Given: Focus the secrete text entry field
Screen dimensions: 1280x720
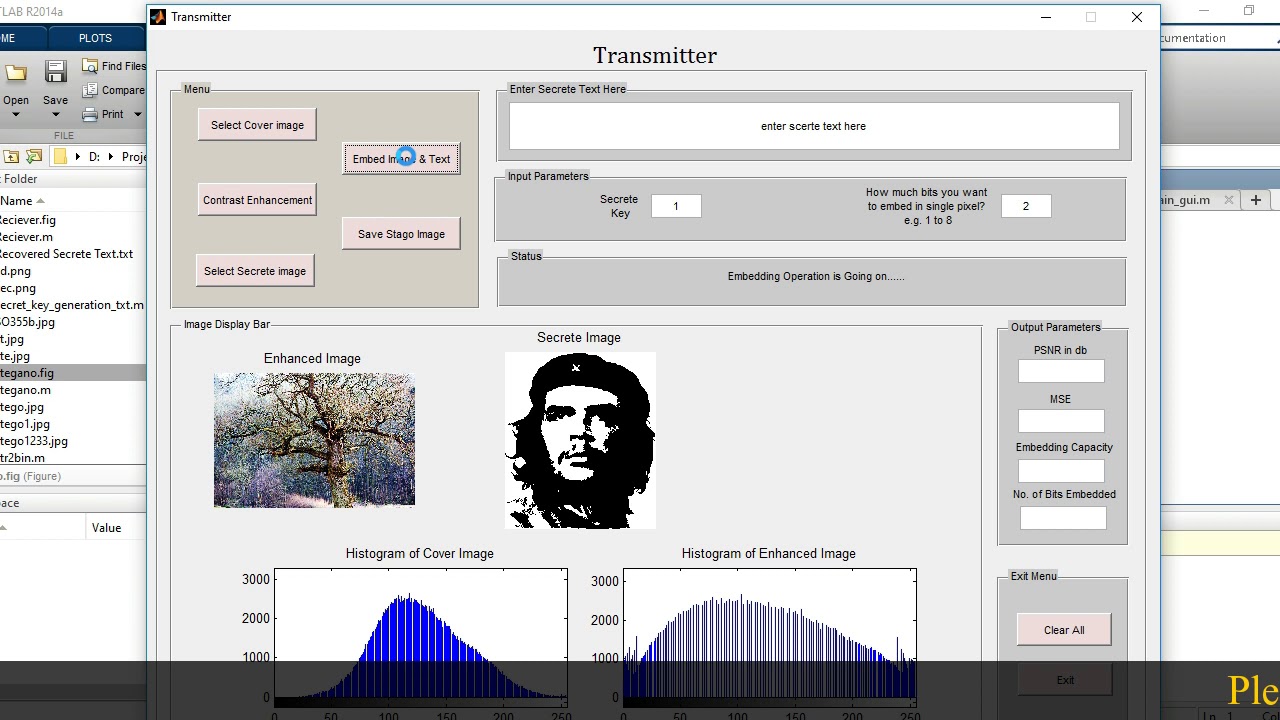Looking at the screenshot, I should (x=814, y=126).
